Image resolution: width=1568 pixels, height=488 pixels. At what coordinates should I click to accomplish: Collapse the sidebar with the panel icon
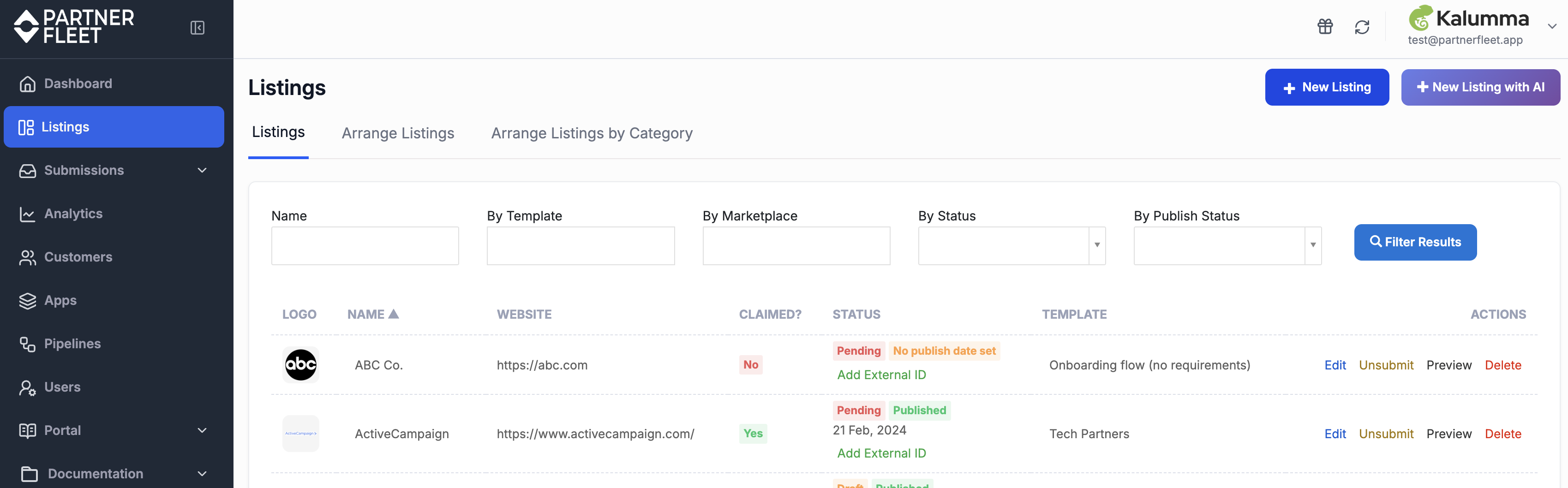point(197,27)
